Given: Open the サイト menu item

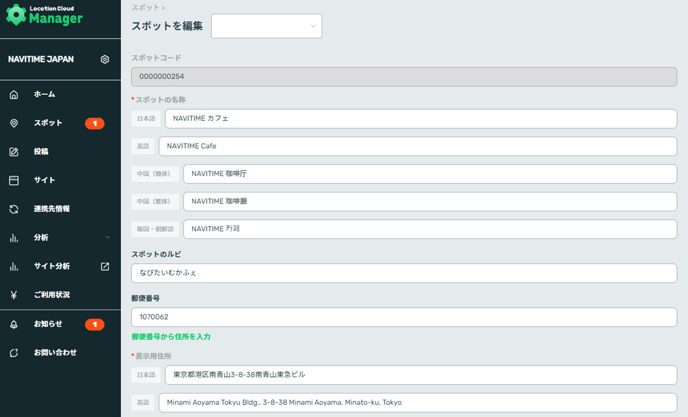Looking at the screenshot, I should tap(44, 180).
